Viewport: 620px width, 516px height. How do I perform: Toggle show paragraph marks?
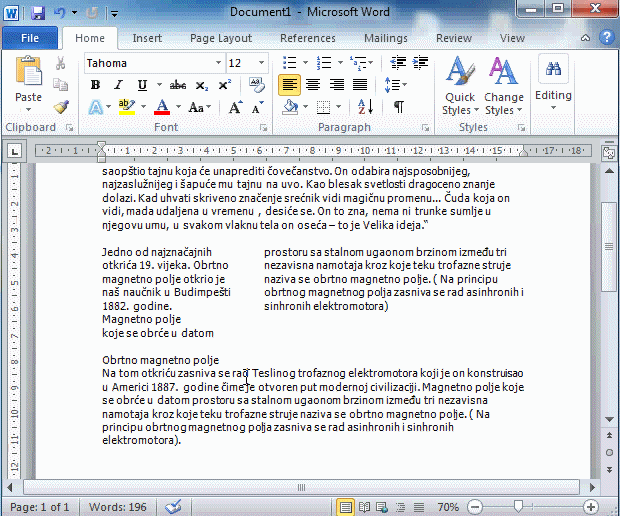pos(398,107)
